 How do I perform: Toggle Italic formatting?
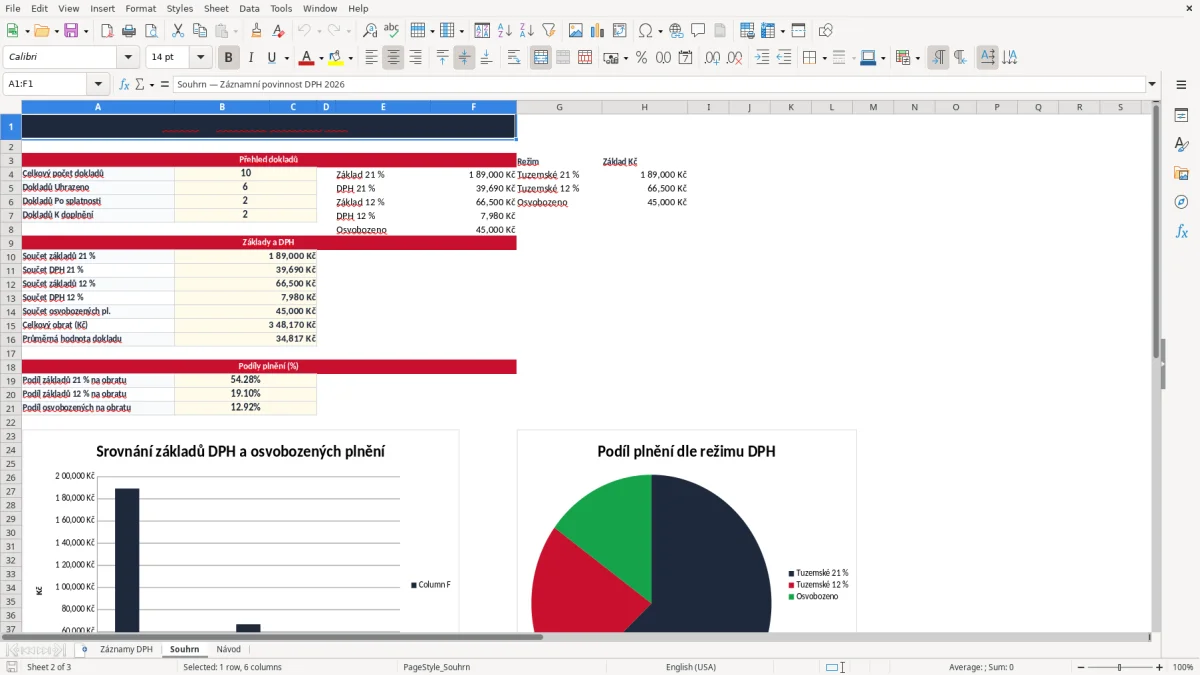point(251,58)
